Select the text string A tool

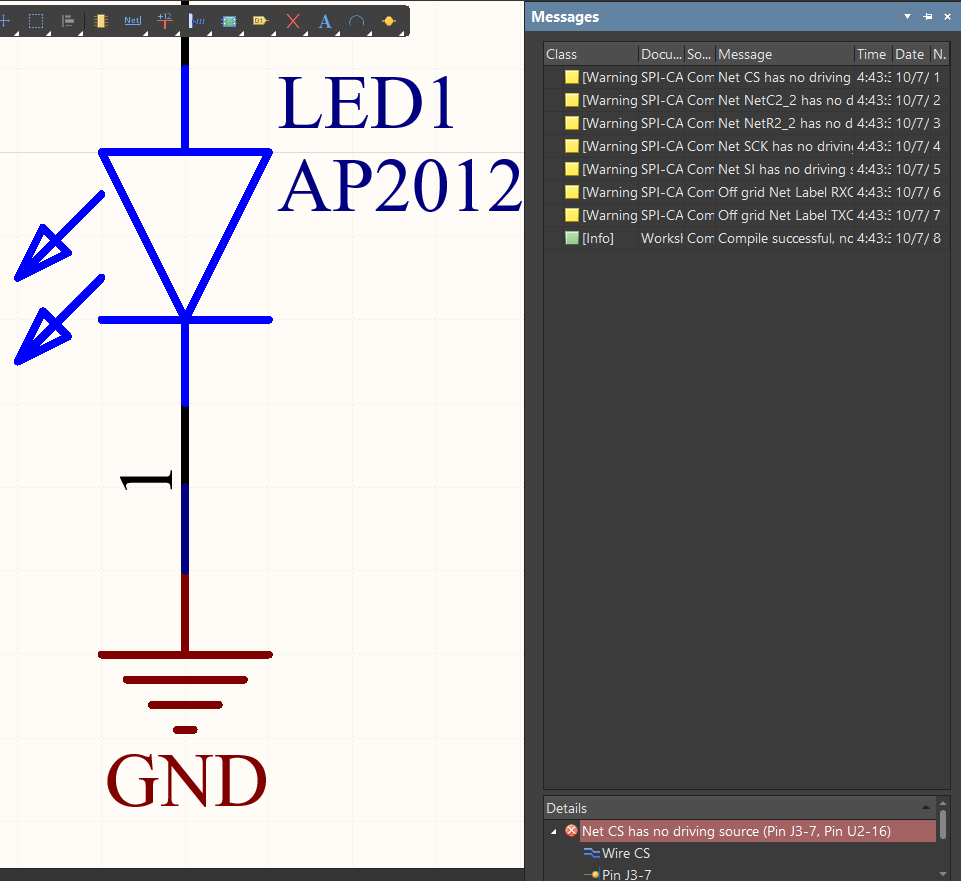tap(325, 21)
